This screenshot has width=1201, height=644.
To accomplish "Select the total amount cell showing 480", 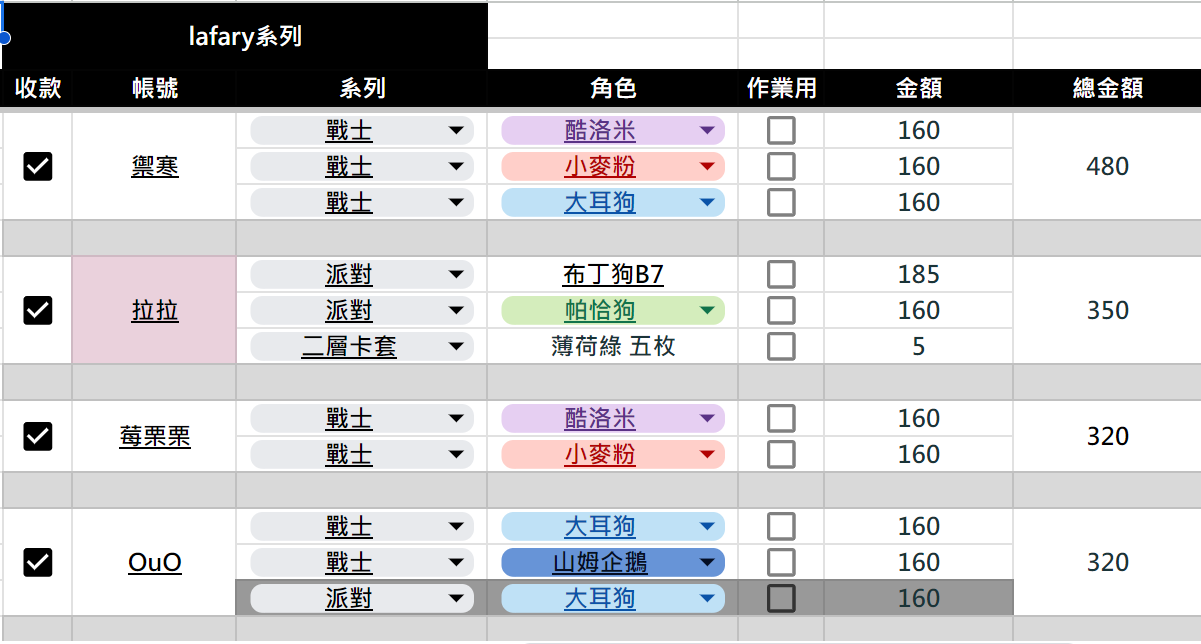I will coord(1107,166).
